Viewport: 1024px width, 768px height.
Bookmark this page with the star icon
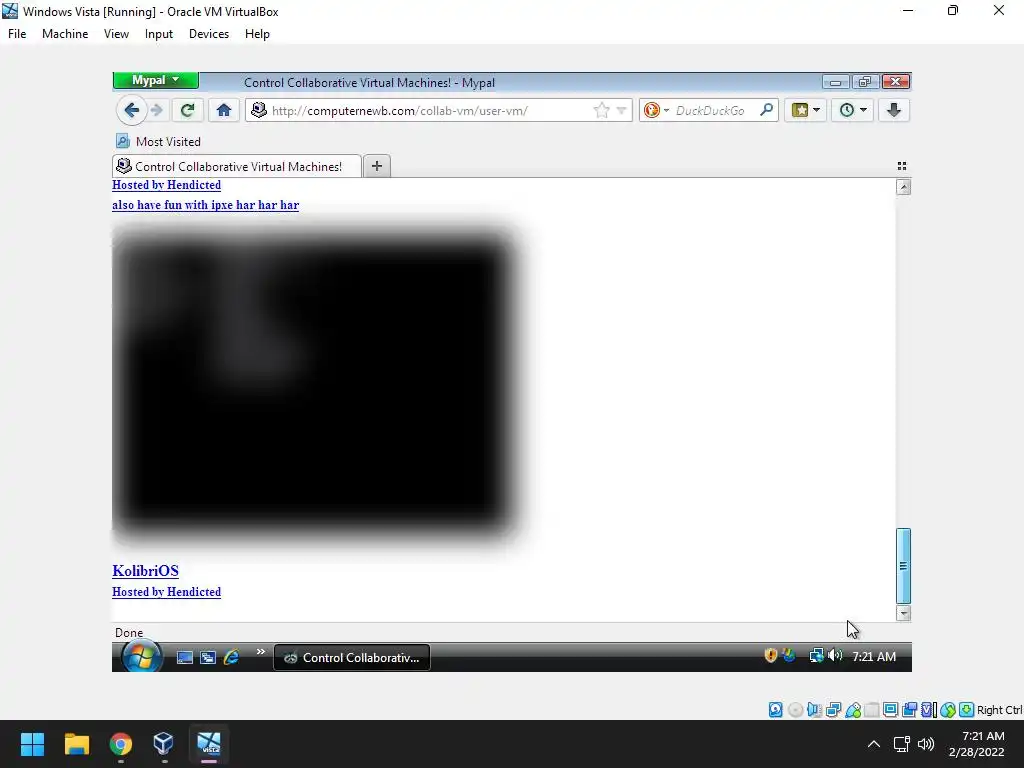(601, 110)
